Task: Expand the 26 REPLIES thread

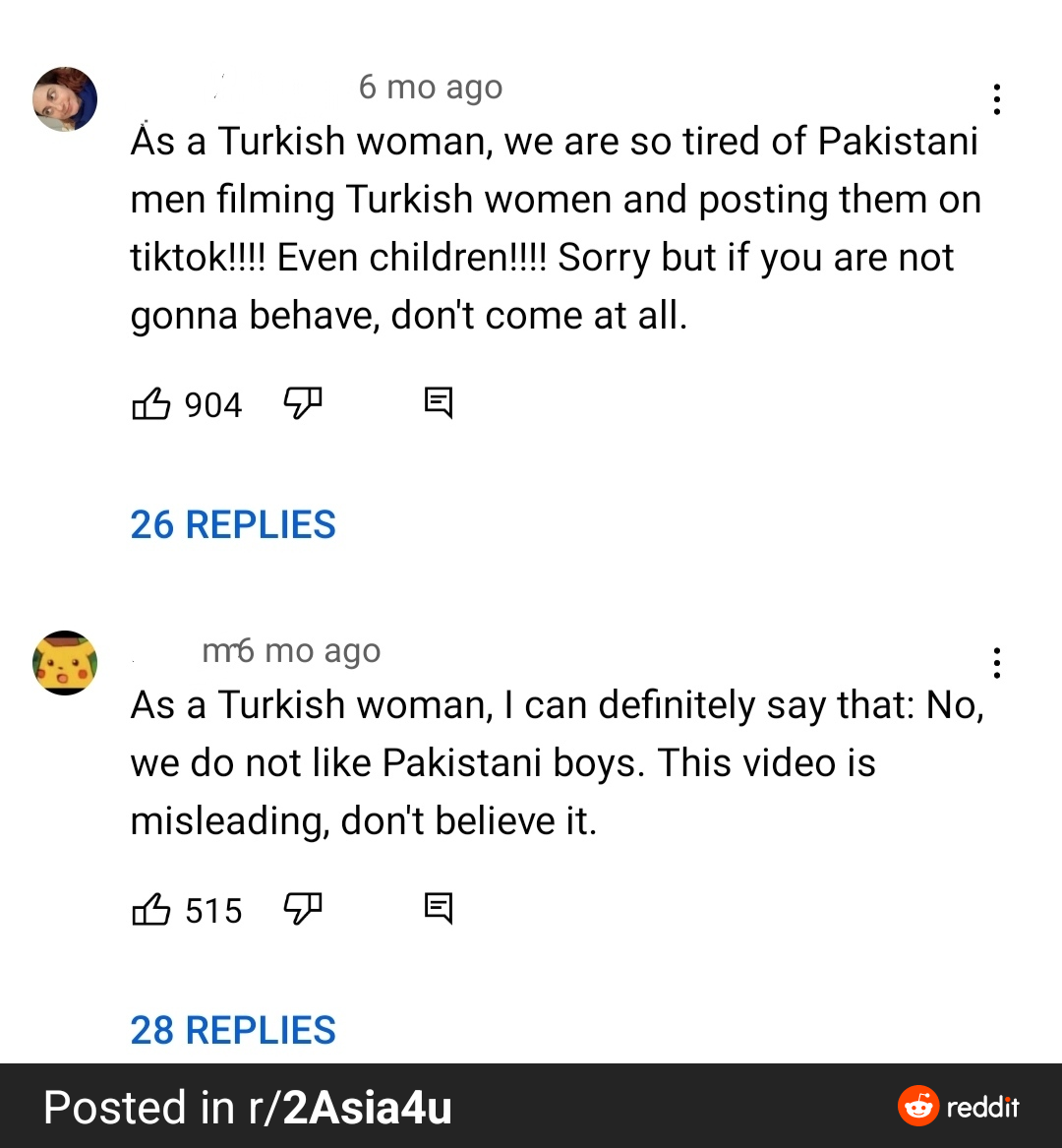Action: pos(233,525)
